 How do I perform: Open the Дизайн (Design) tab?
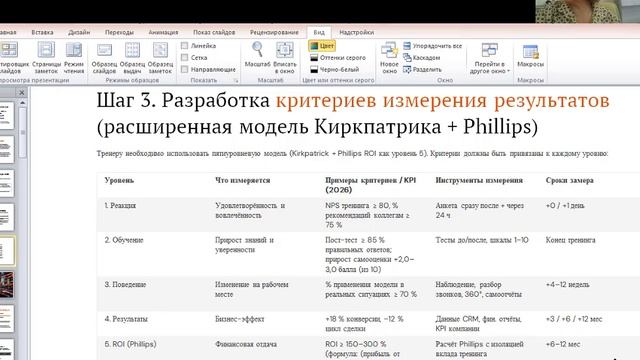[79, 32]
